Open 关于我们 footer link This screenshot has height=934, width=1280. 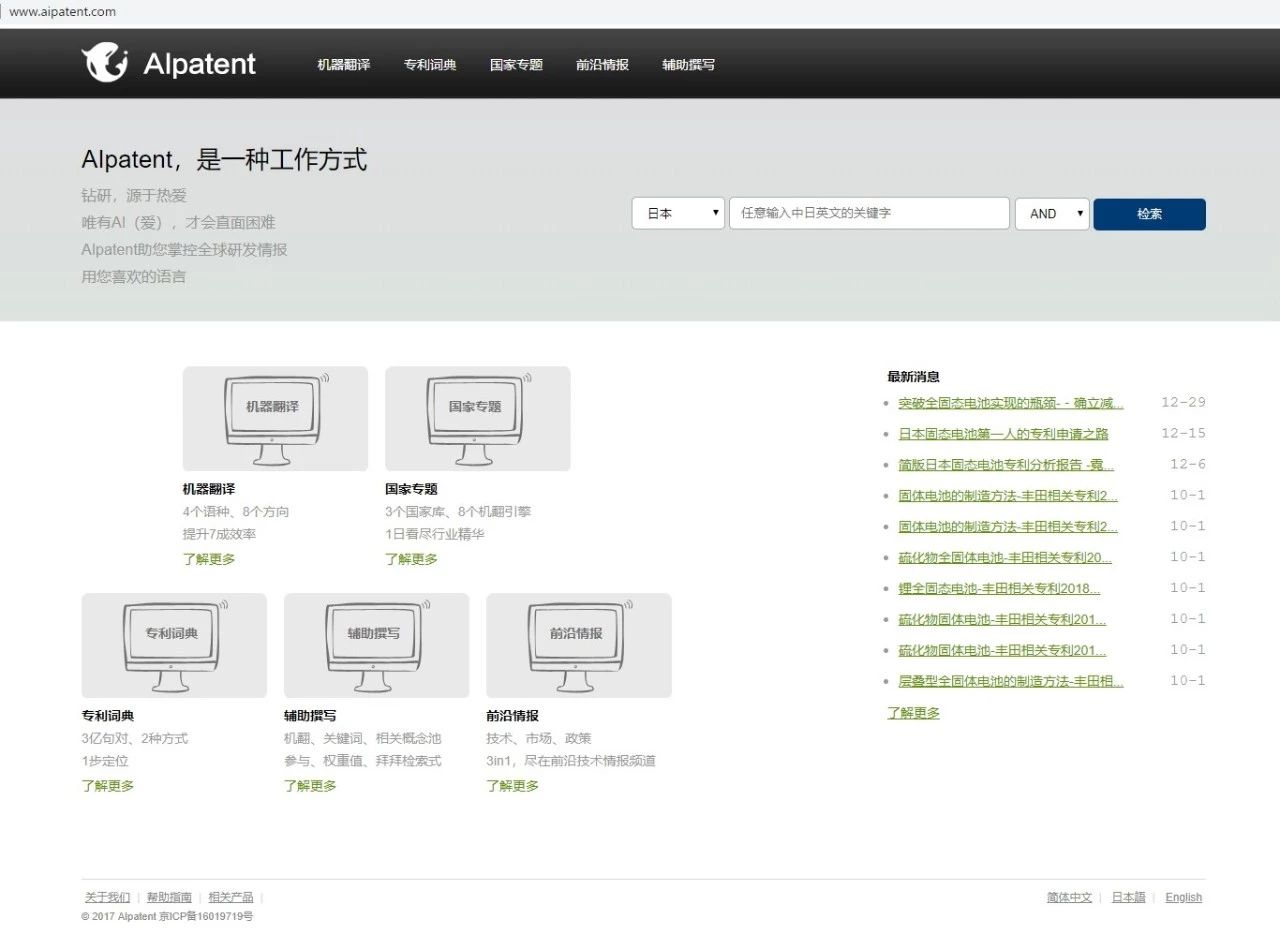(107, 897)
